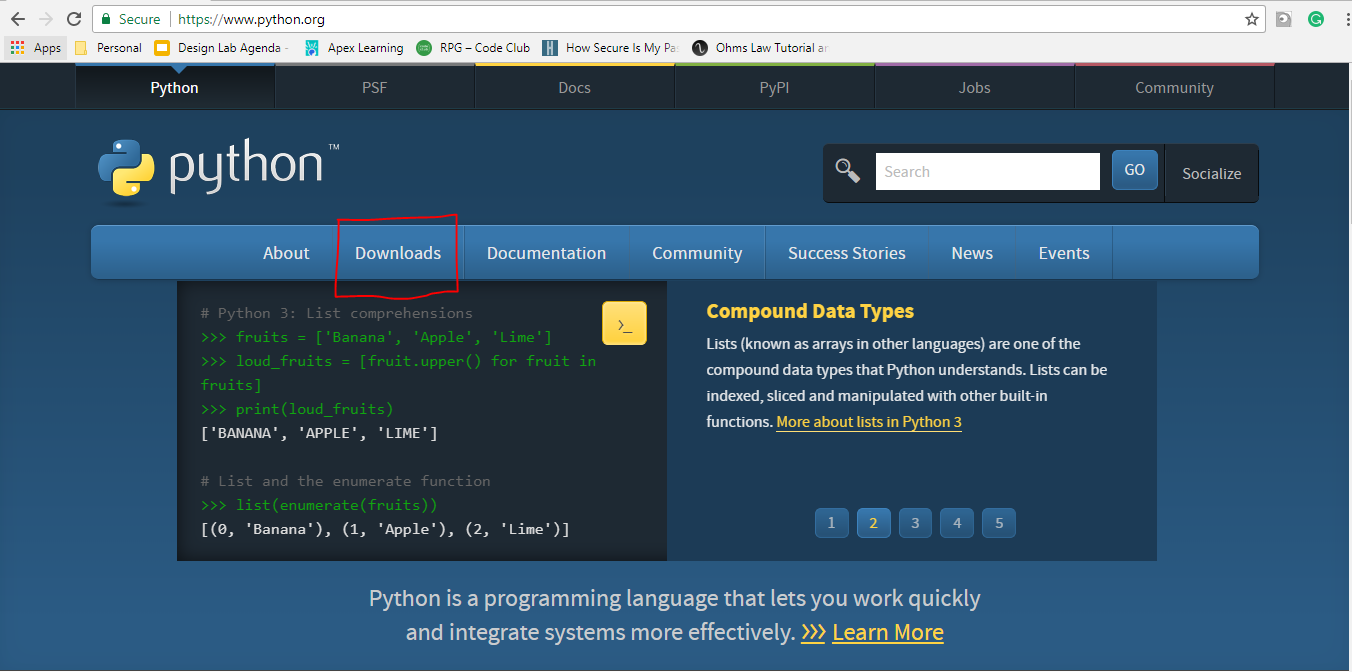Click the gray extension icon beside the star
1352x672 pixels.
click(x=1284, y=19)
